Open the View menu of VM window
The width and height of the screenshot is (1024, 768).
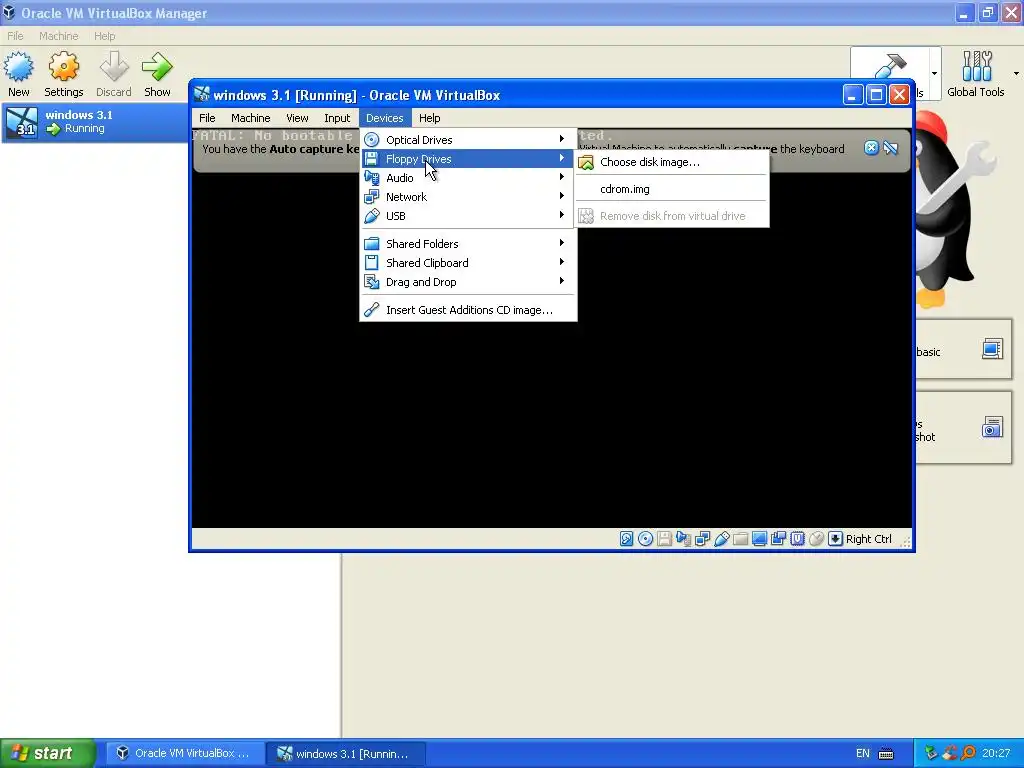coord(297,118)
